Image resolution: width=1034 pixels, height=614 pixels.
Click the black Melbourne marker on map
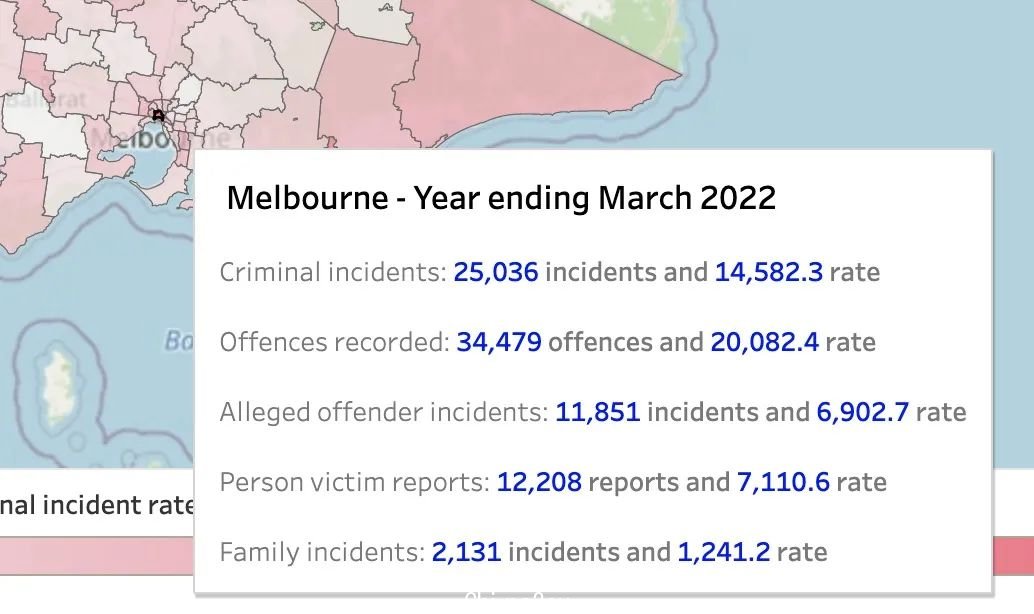click(158, 115)
